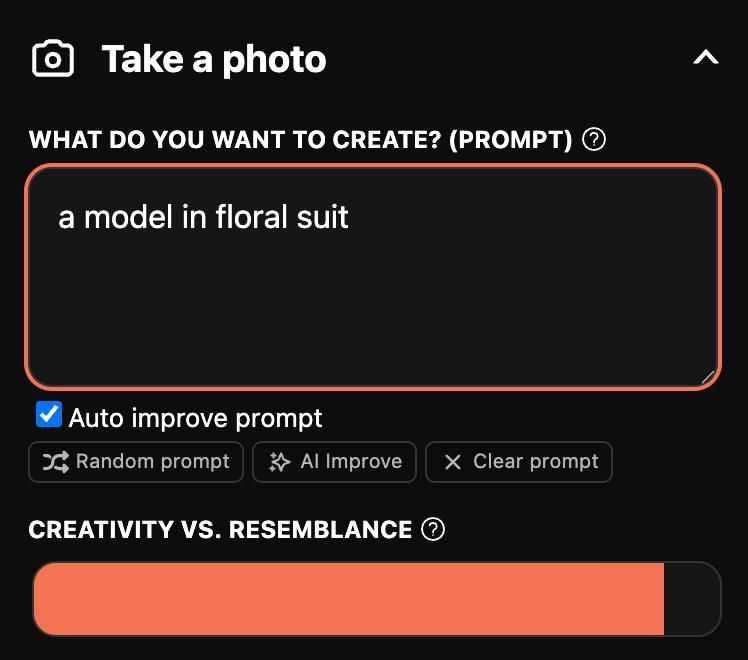
Task: Show help for Creativity vs. Resemblance
Action: [x=433, y=529]
